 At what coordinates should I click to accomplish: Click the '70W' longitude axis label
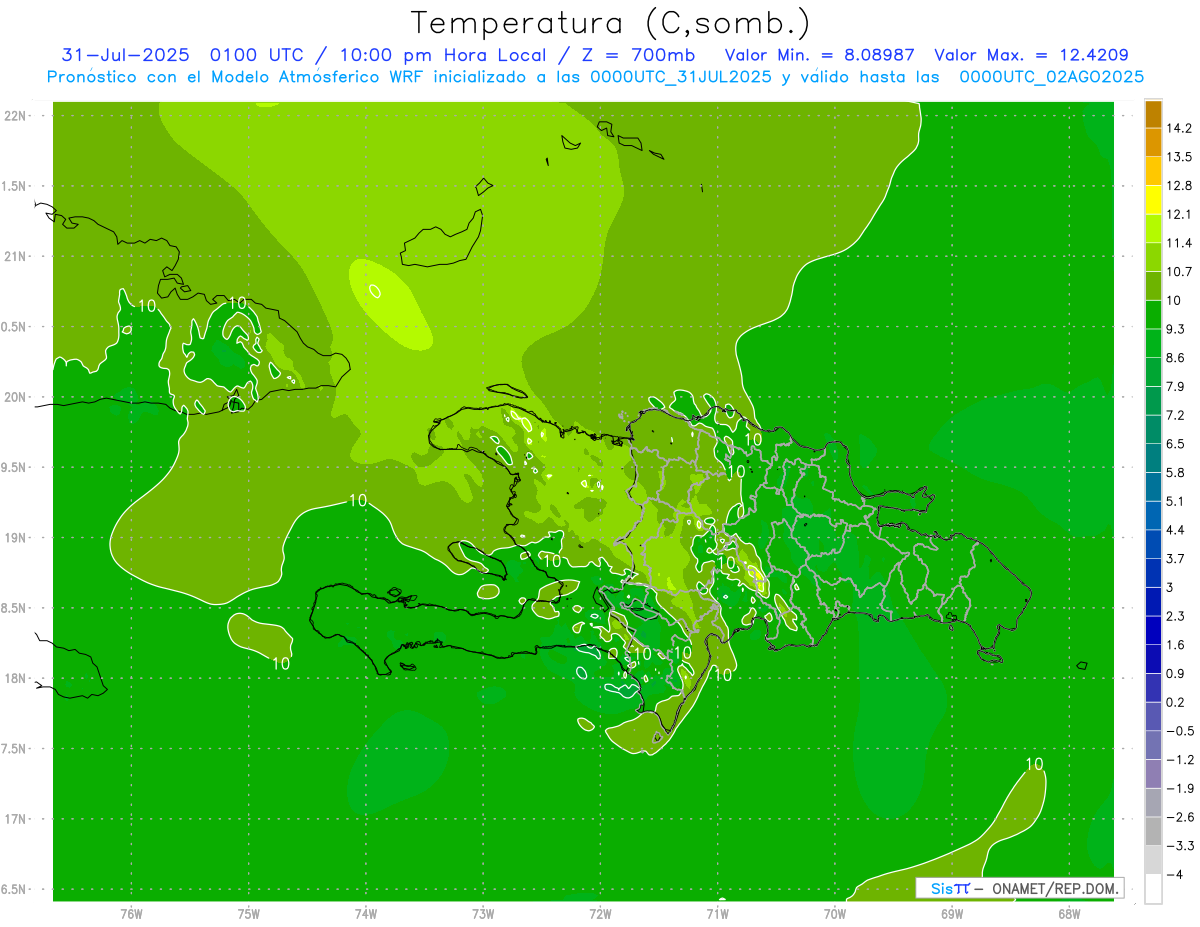(x=834, y=914)
